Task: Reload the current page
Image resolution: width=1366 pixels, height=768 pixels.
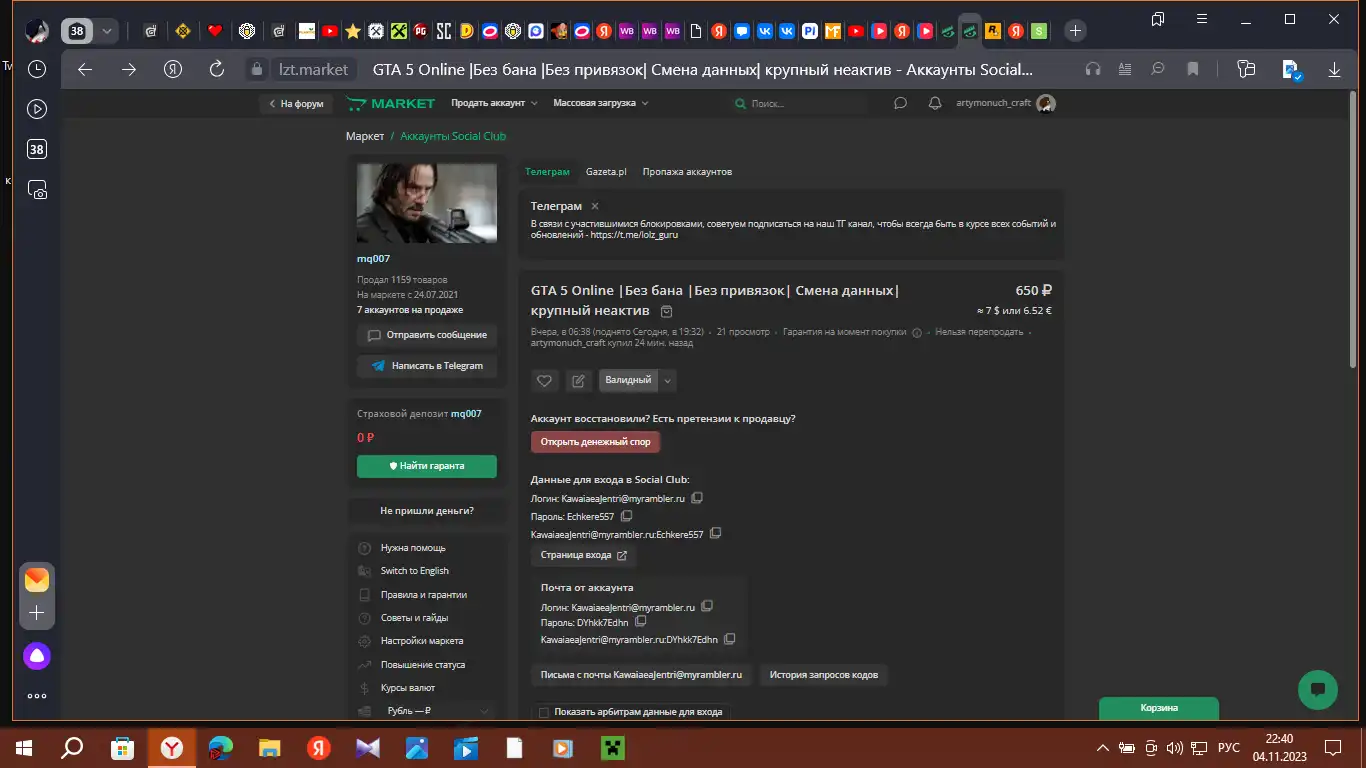Action: [x=217, y=69]
